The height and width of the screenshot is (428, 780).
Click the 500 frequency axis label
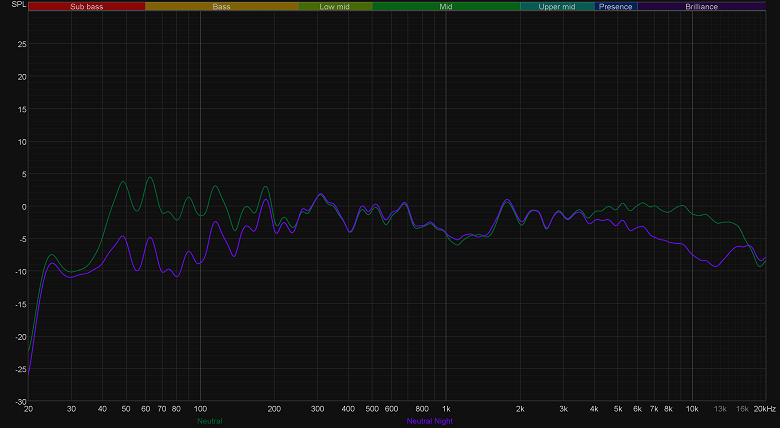pyautogui.click(x=372, y=409)
